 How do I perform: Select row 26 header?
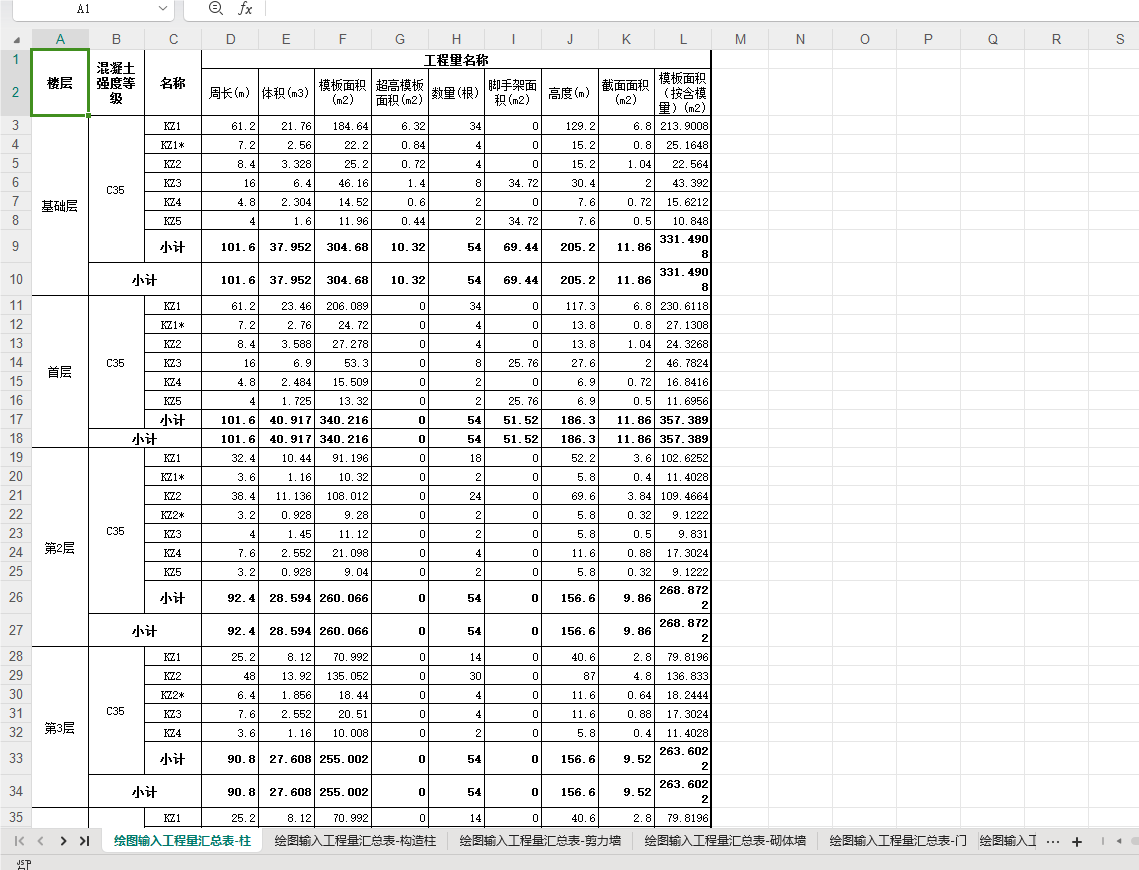coord(15,598)
